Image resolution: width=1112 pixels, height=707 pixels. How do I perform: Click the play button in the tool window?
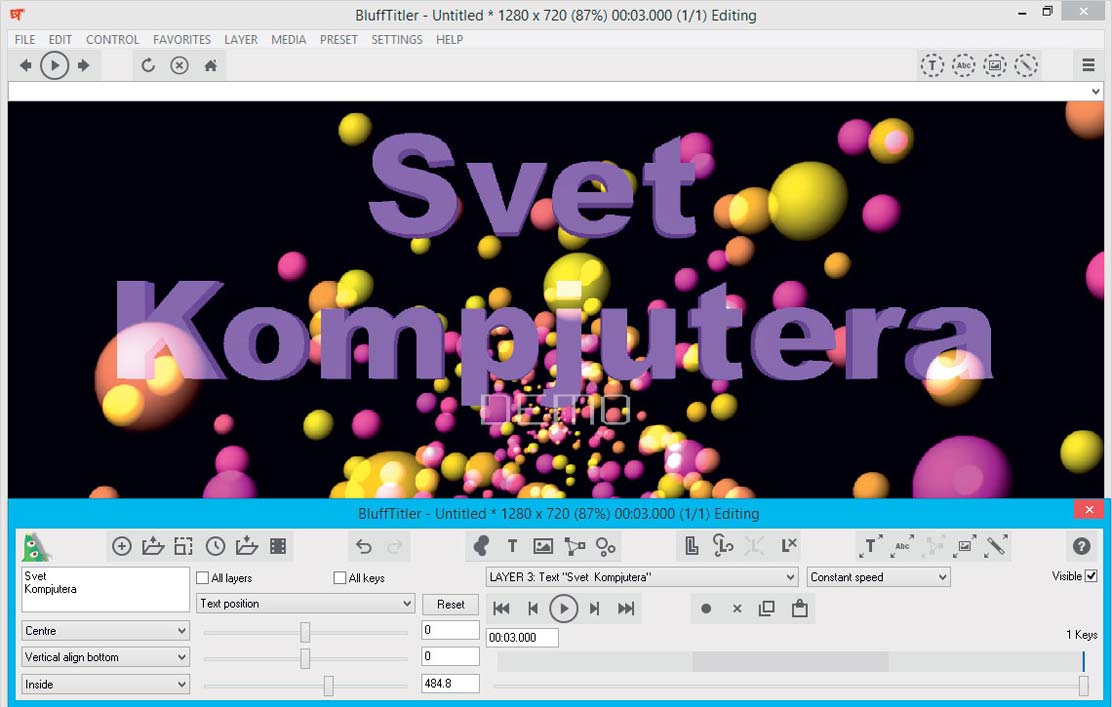(x=564, y=608)
